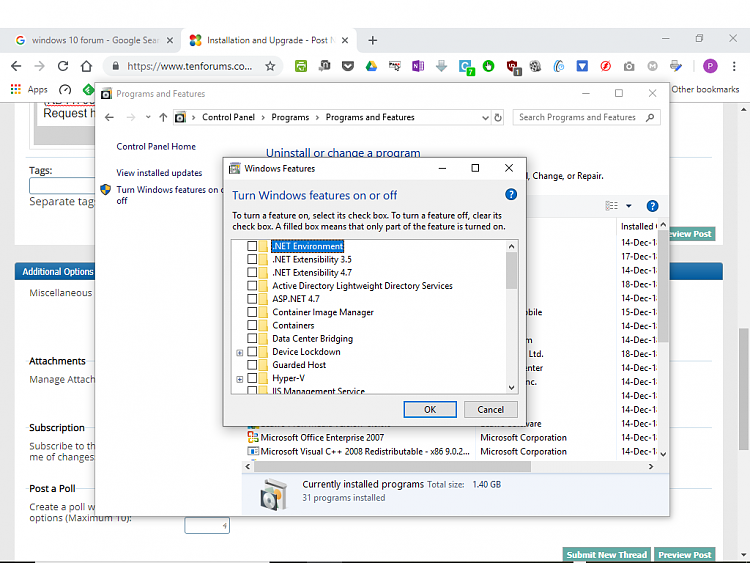Enable Data Center Bridging feature
Viewport: 750px width, 563px height.
(252, 338)
